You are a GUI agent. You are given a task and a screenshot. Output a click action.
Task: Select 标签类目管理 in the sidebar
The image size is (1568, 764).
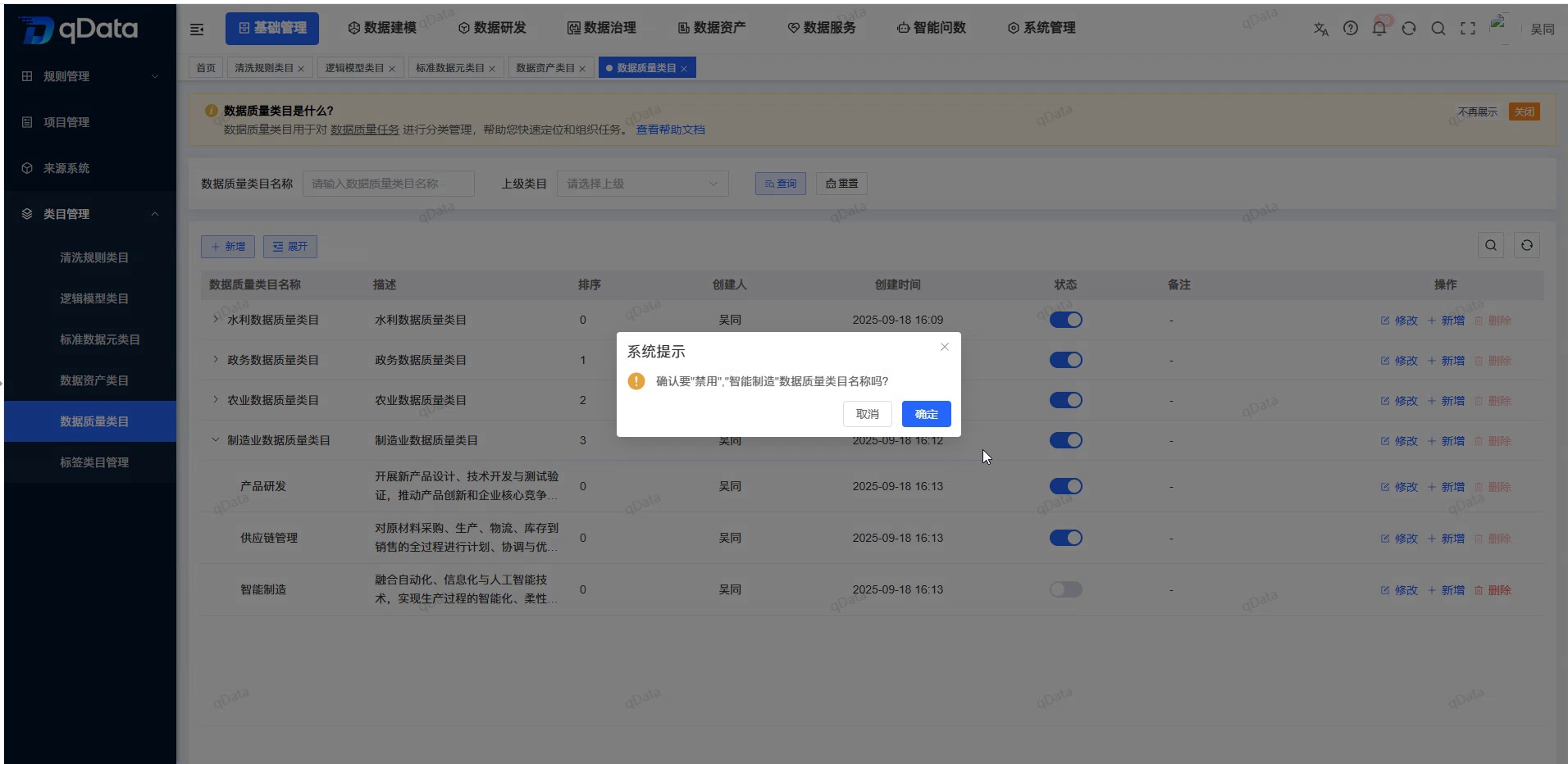pos(90,462)
